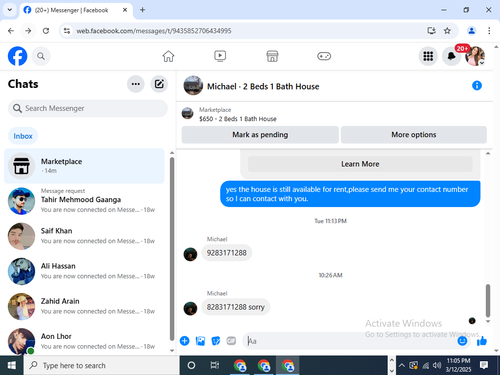The height and width of the screenshot is (375, 500).
Task: Go forward in browser
Action: click(x=28, y=31)
